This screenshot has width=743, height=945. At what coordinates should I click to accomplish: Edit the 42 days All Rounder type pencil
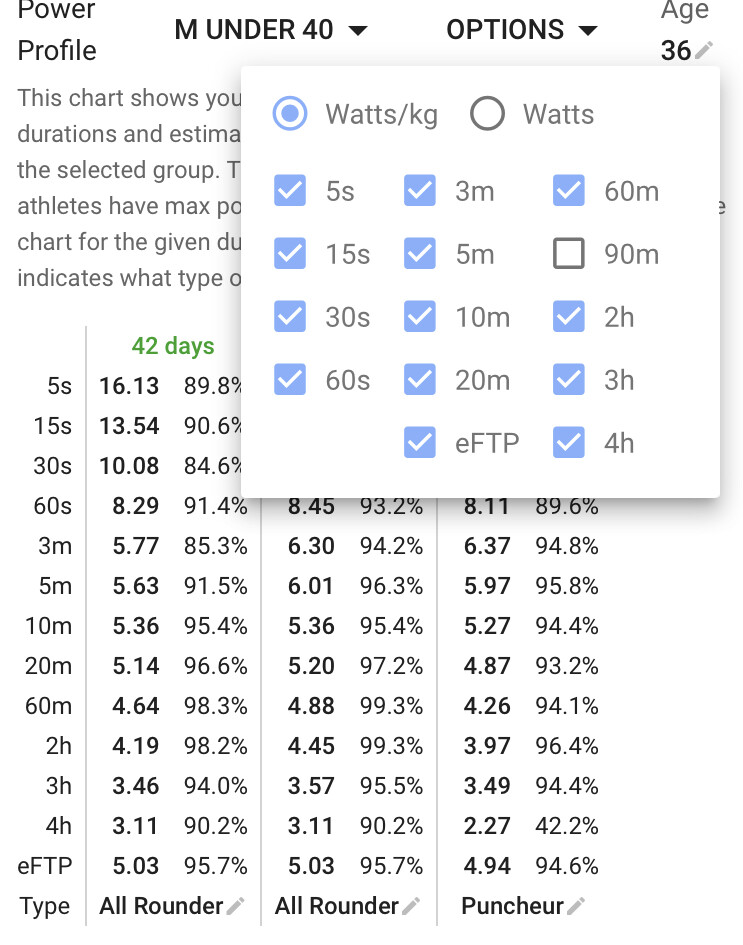click(235, 906)
